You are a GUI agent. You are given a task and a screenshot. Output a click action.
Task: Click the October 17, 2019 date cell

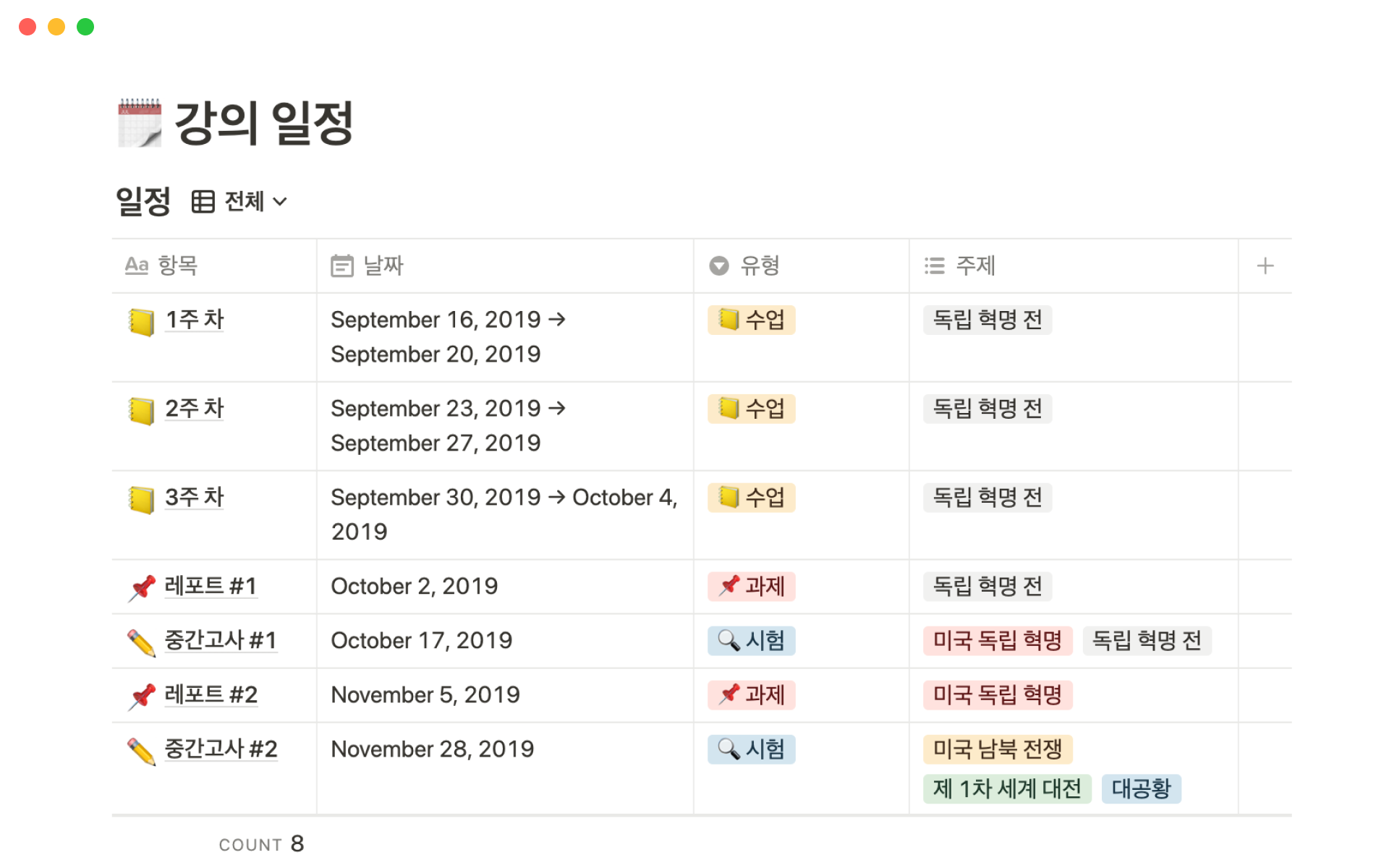(x=421, y=641)
